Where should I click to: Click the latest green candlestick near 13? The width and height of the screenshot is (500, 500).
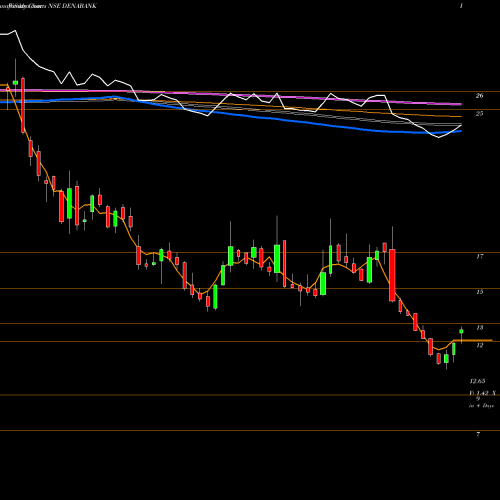tap(461, 331)
